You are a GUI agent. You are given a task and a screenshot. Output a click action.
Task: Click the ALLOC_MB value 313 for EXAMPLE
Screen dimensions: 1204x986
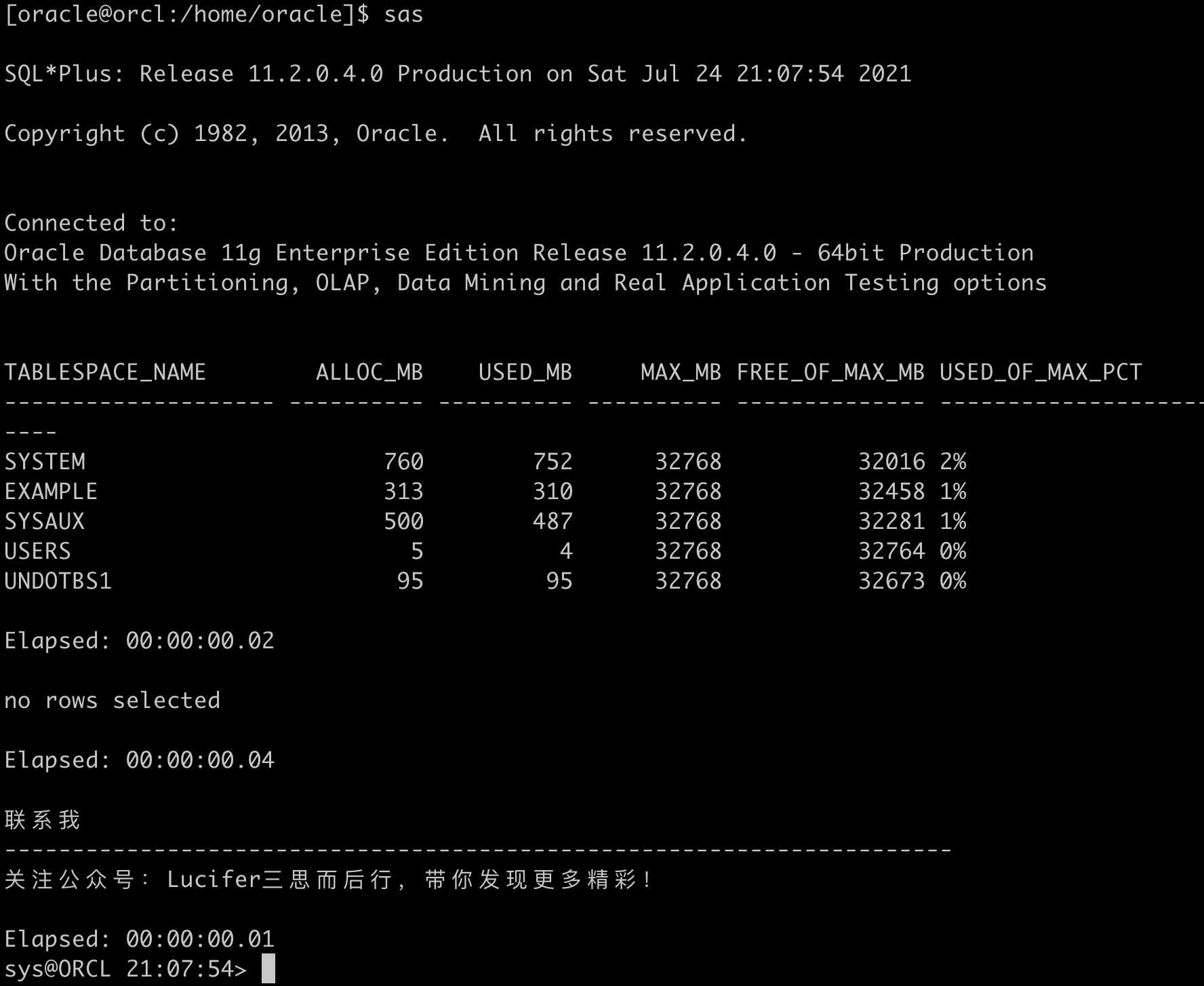[403, 492]
